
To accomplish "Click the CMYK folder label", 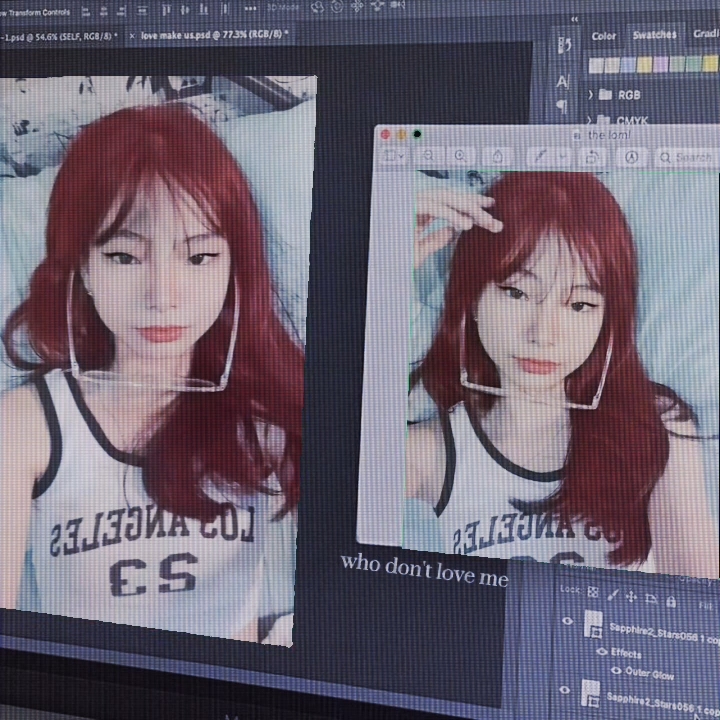I will point(632,121).
